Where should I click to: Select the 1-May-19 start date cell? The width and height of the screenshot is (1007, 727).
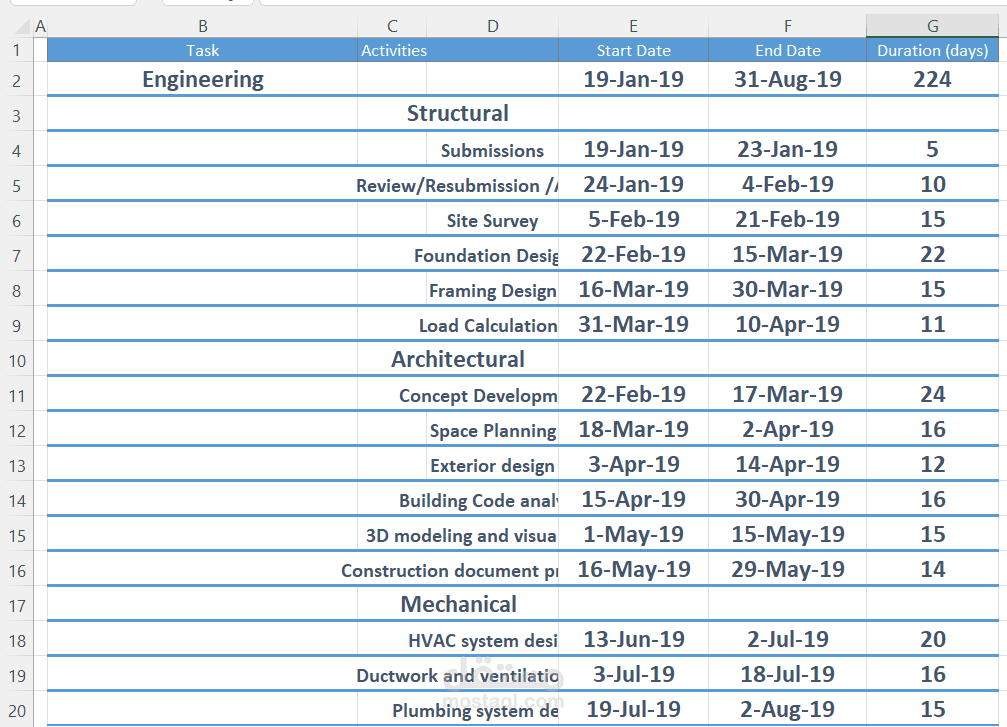point(633,534)
